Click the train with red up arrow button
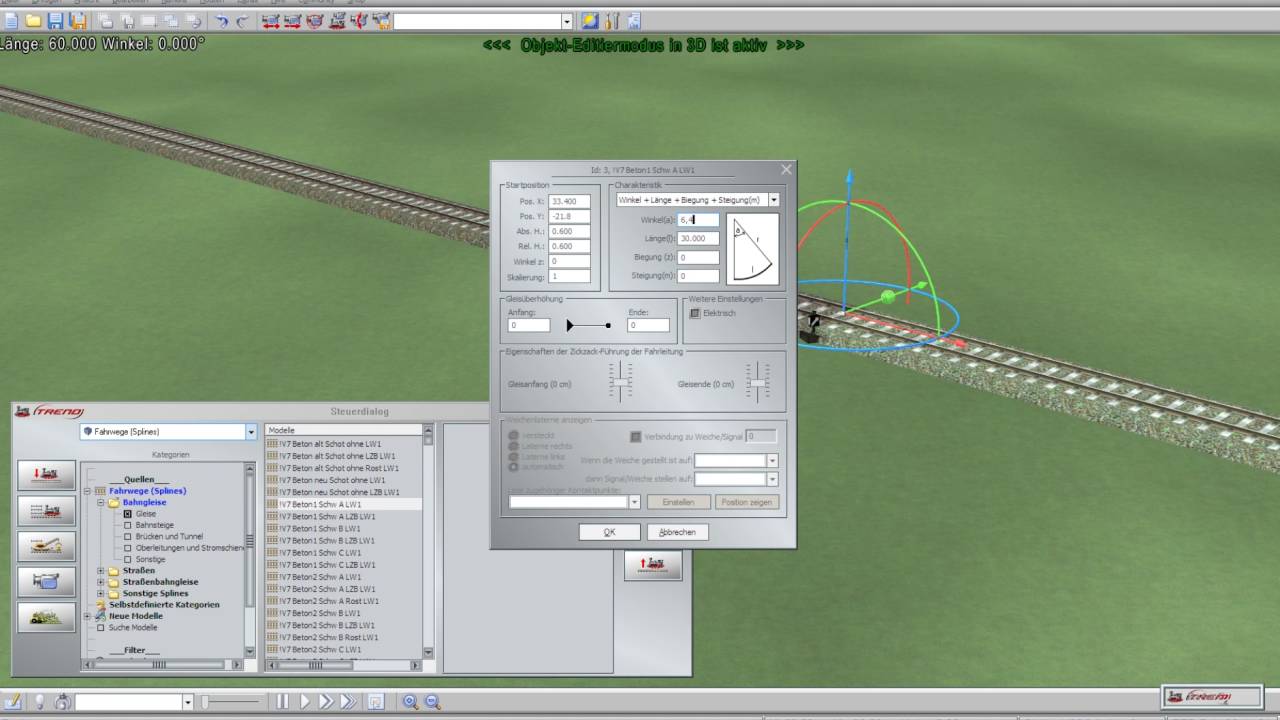Image resolution: width=1280 pixels, height=720 pixels. (x=653, y=565)
